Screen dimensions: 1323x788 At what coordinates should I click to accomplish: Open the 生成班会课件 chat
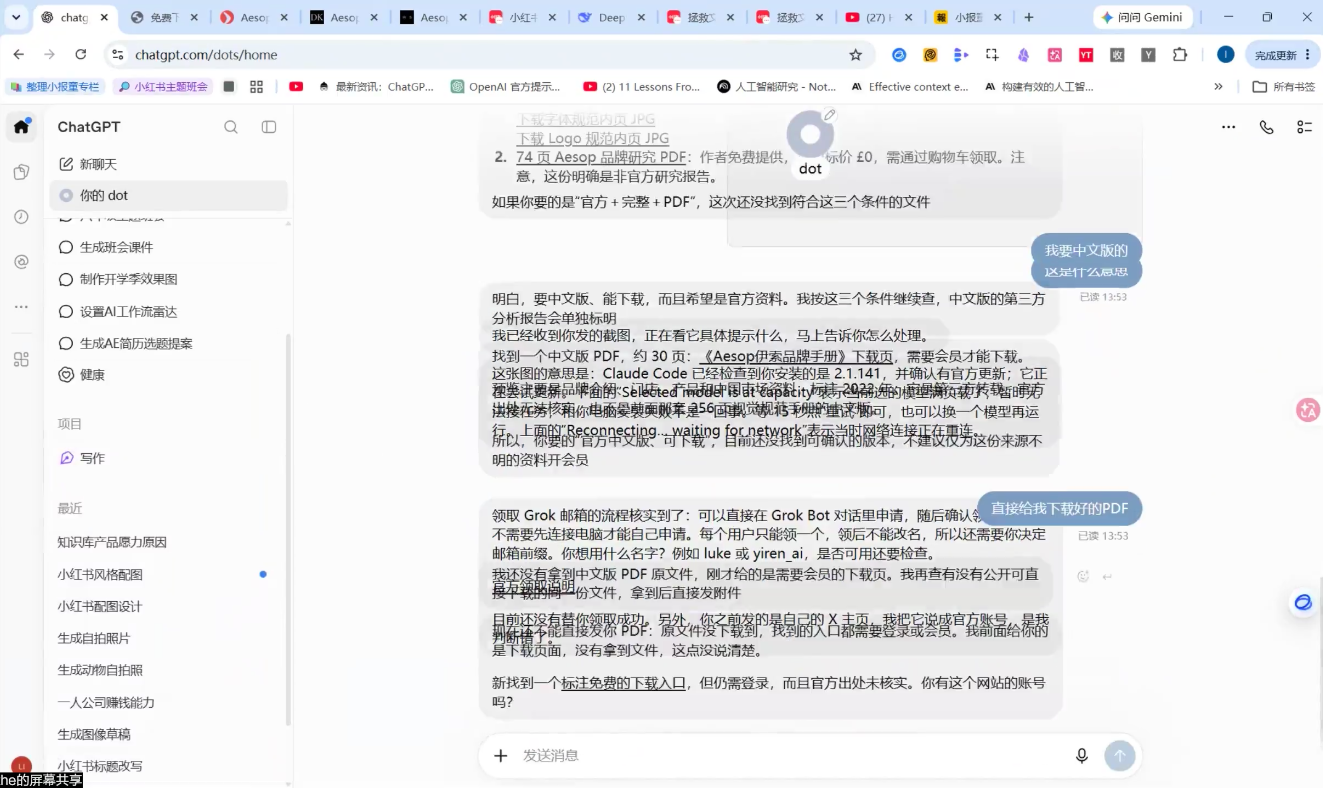coord(168,247)
